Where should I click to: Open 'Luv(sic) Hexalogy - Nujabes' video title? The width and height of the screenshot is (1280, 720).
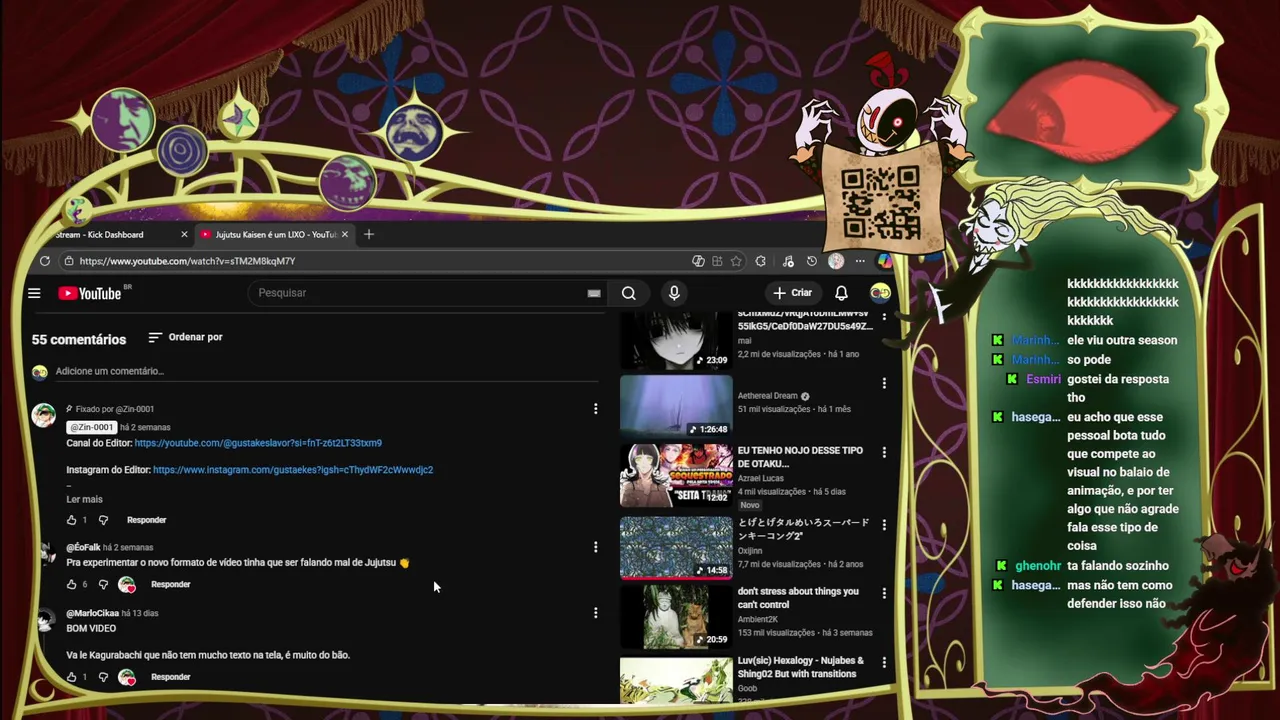tap(800, 667)
